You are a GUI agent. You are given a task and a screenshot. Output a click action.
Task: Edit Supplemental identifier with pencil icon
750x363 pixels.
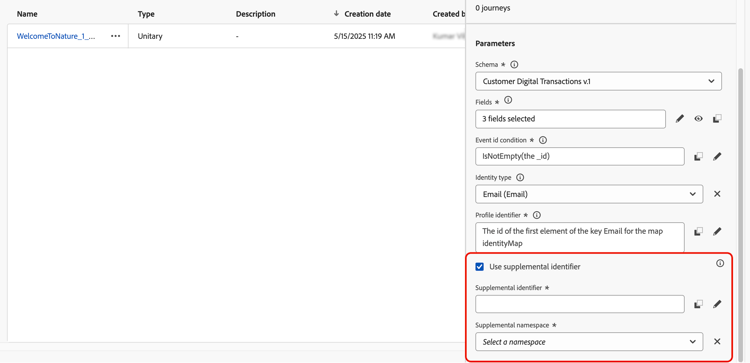(717, 304)
